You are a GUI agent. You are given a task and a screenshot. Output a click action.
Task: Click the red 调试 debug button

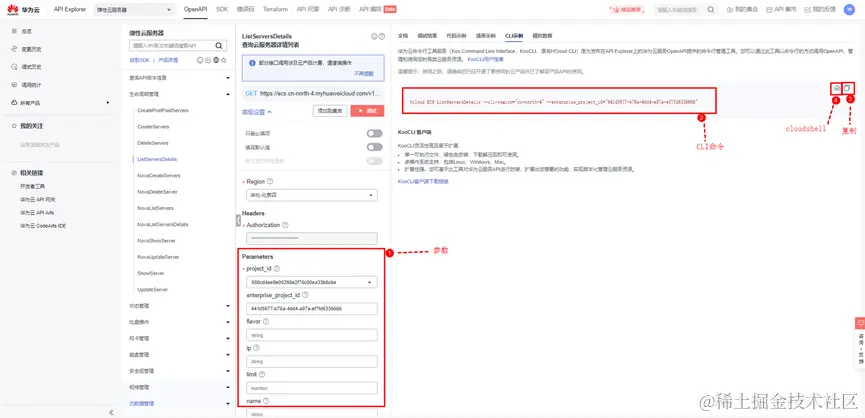tap(367, 111)
